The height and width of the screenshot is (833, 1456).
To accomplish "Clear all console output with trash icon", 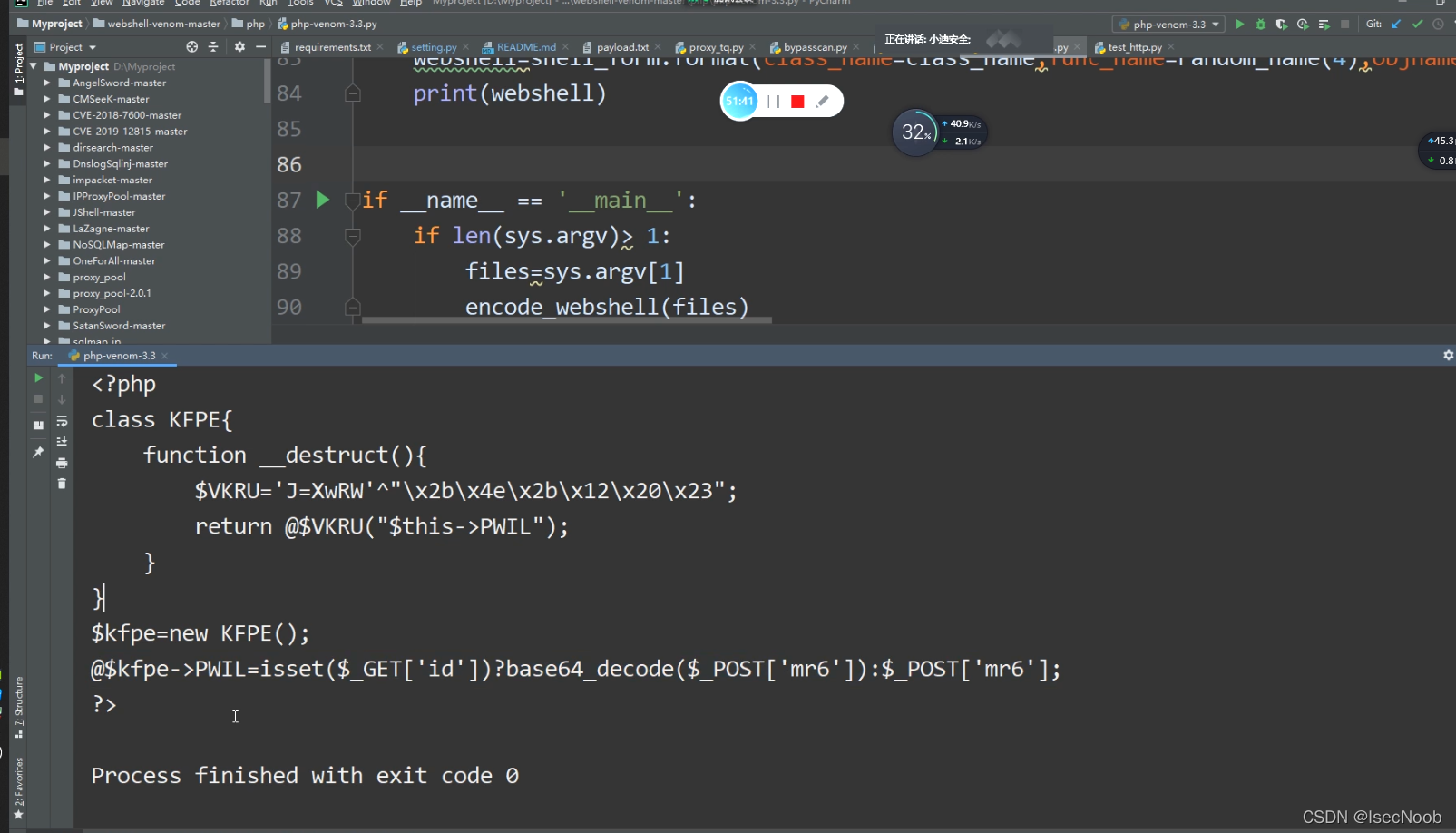I will point(62,484).
